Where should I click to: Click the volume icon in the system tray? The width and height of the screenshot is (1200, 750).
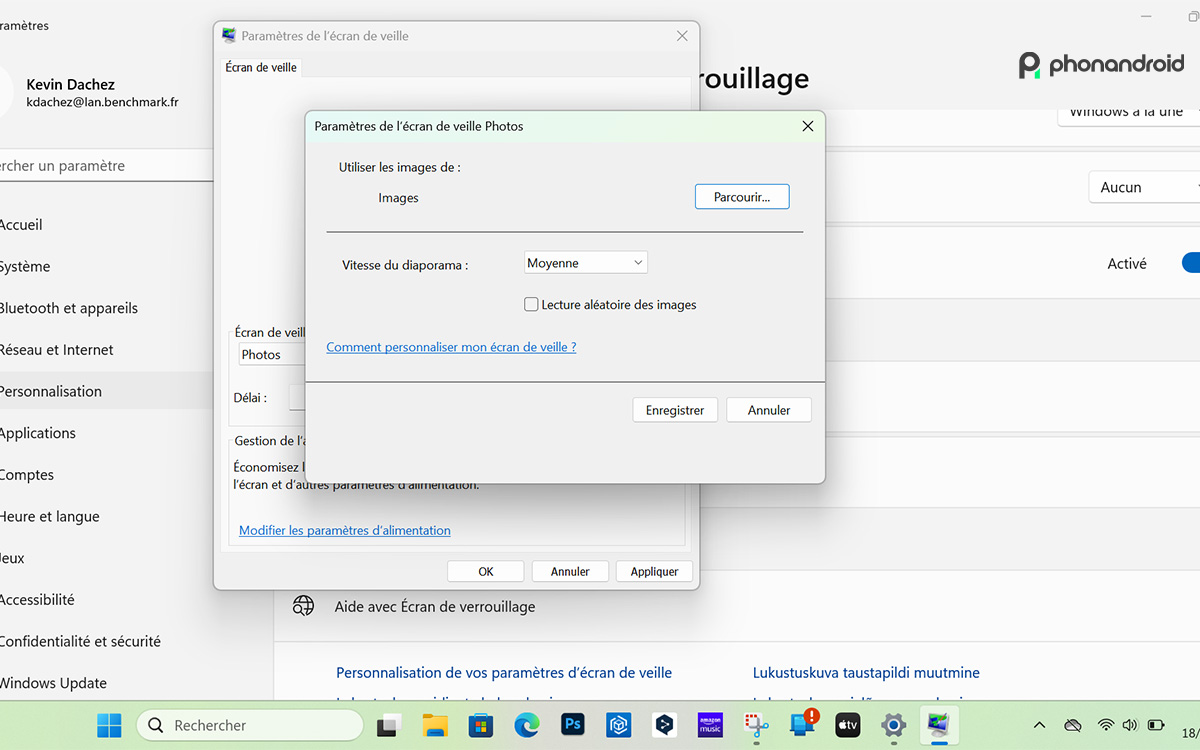point(1130,725)
